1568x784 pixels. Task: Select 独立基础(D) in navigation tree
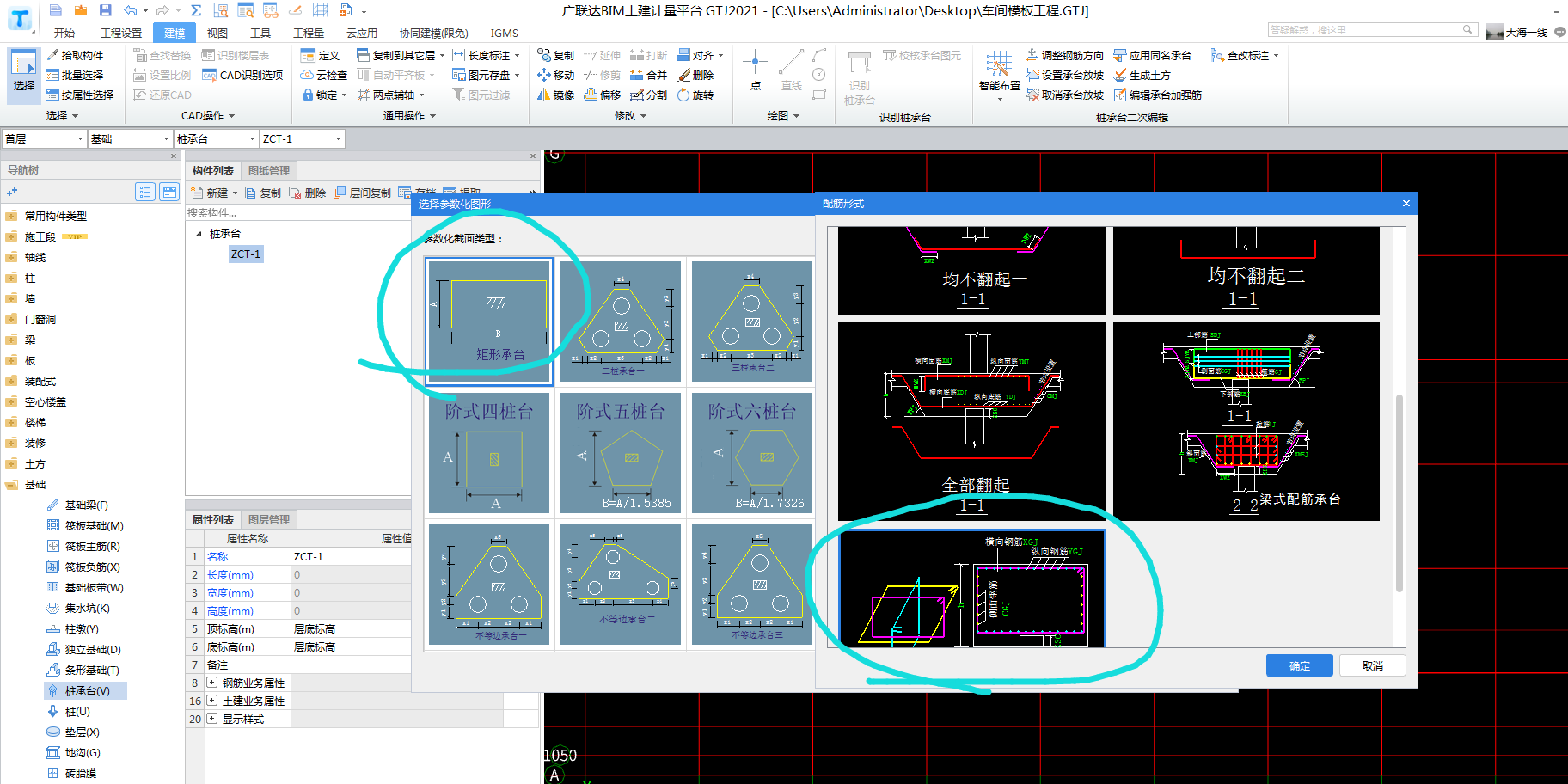click(x=83, y=649)
